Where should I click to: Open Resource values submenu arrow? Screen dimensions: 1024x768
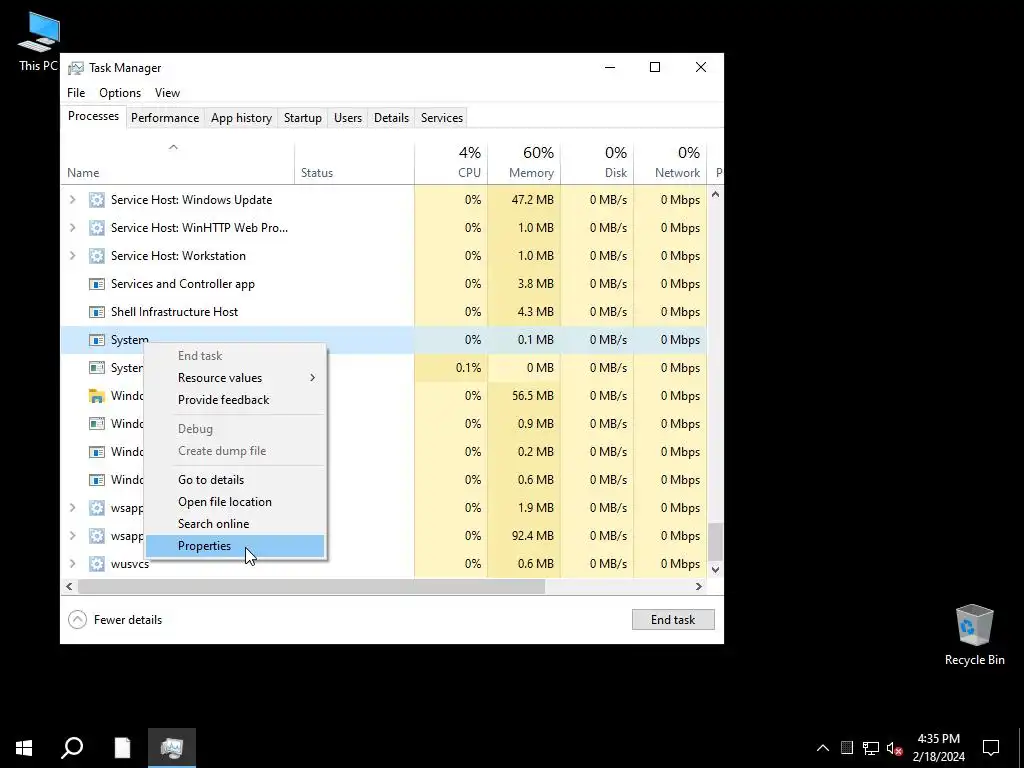tap(312, 378)
